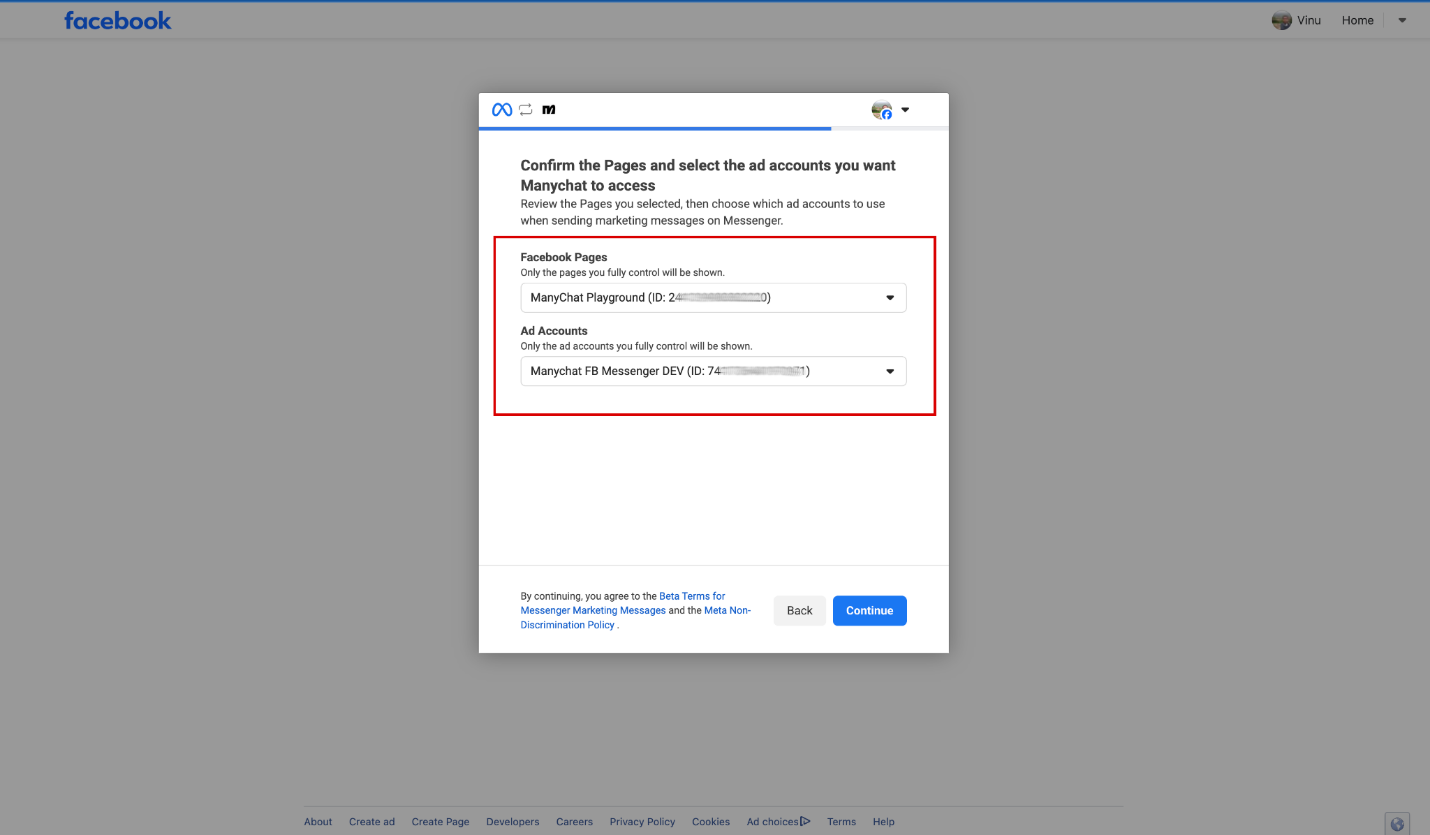Click the Vinu profile picture in the navbar
This screenshot has height=835, width=1430.
pyautogui.click(x=1281, y=19)
